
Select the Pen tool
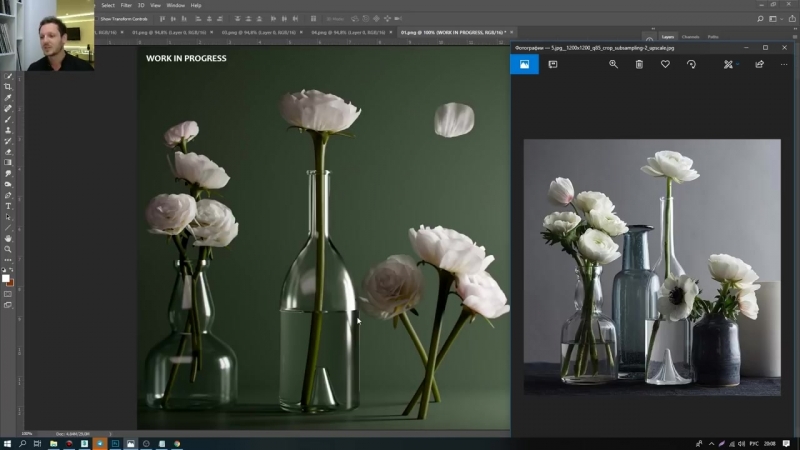point(8,195)
